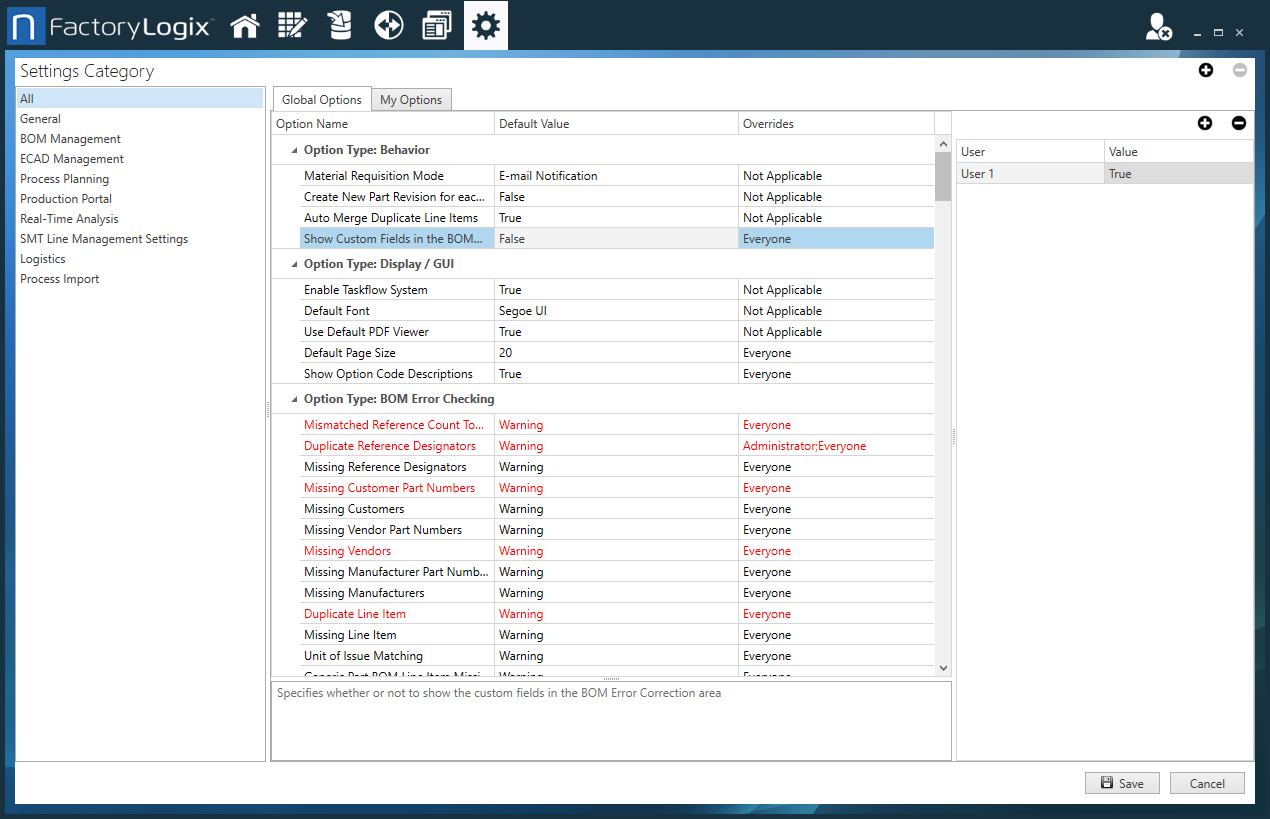
Task: Open the grid with pencil editor icon
Action: [x=292, y=26]
